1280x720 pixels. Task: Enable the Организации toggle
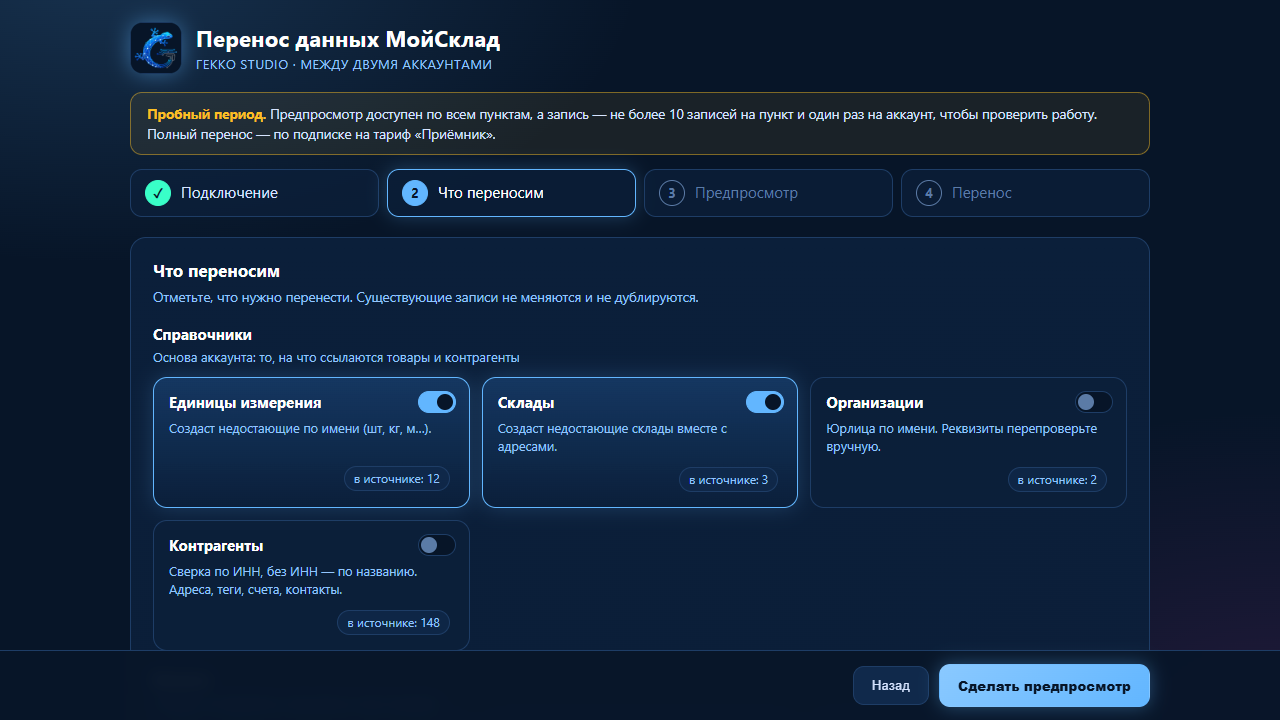[1093, 402]
